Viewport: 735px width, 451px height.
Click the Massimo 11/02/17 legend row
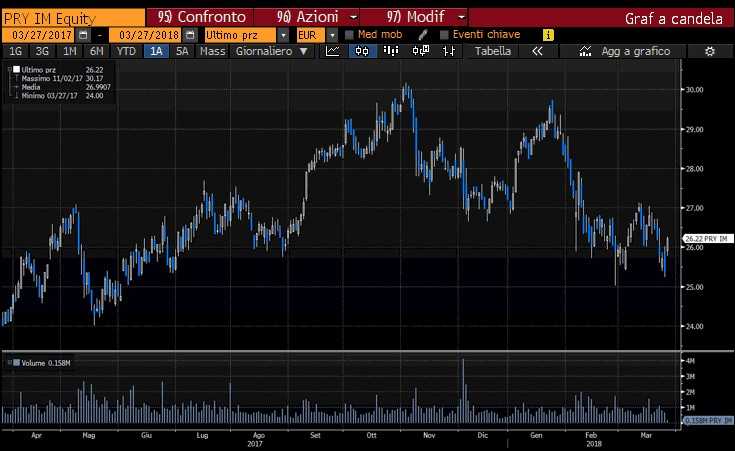coord(62,78)
